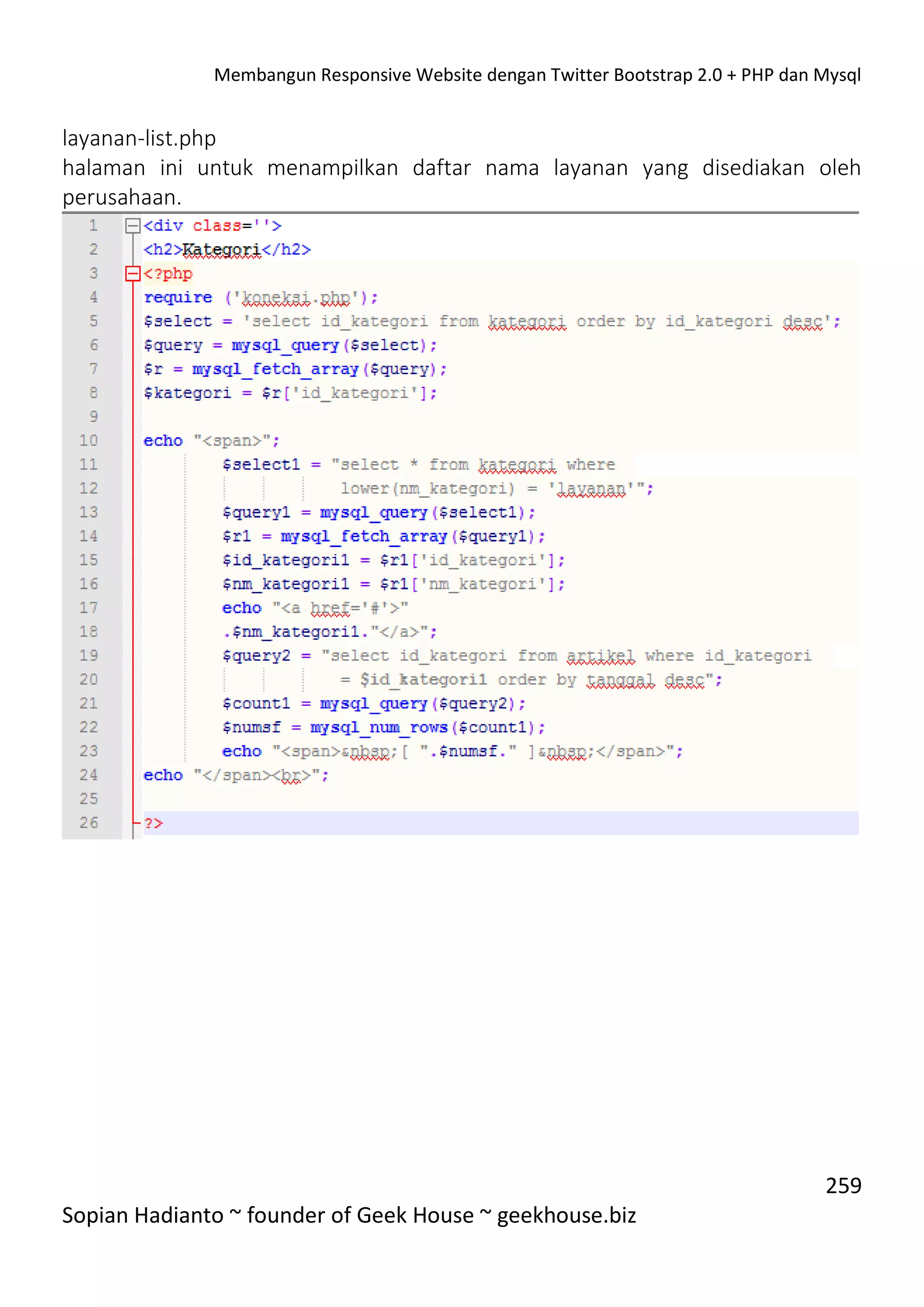Select line number 26 in gutter
This screenshot has height=1307, width=924.
tap(89, 823)
